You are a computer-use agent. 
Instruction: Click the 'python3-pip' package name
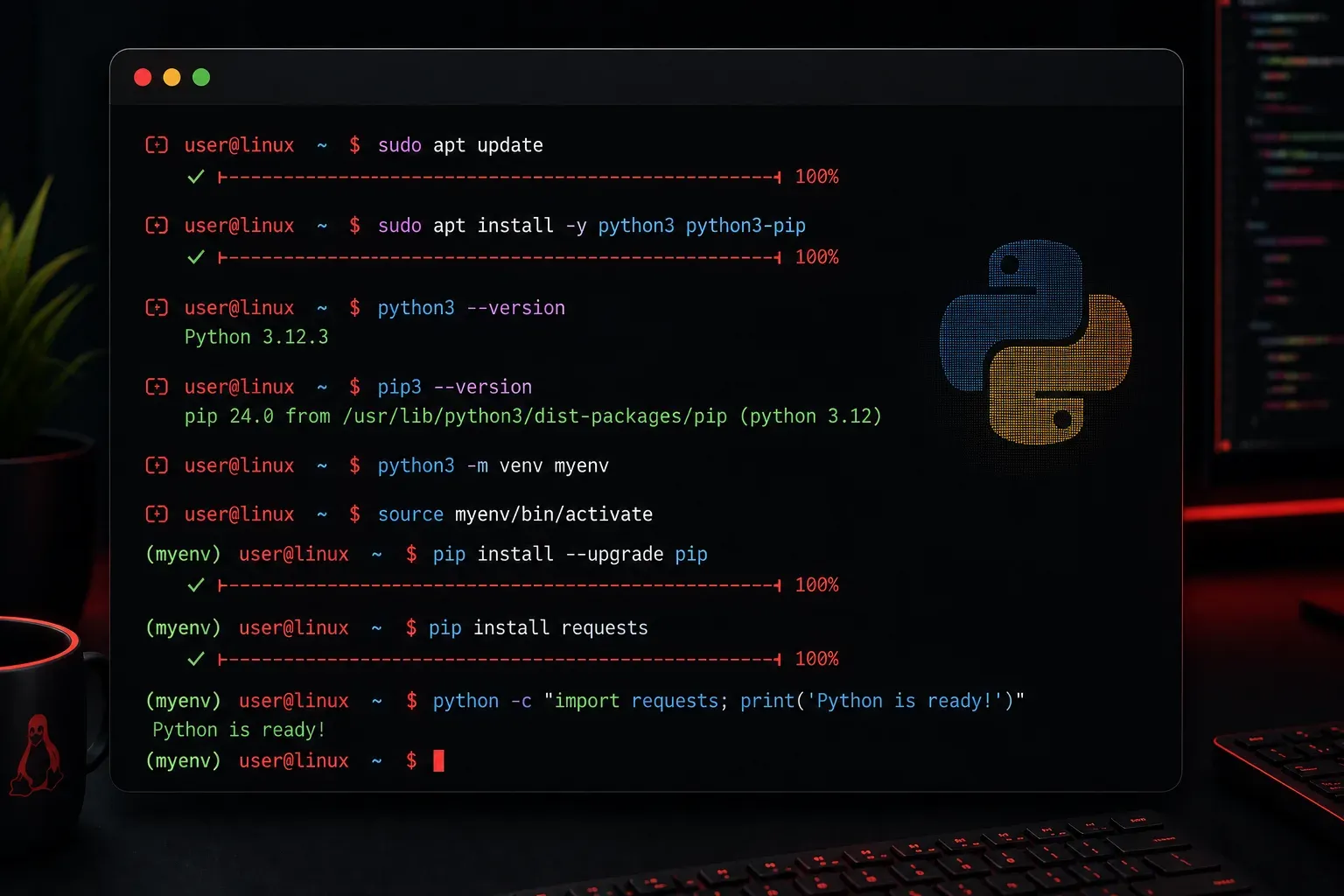coord(745,226)
